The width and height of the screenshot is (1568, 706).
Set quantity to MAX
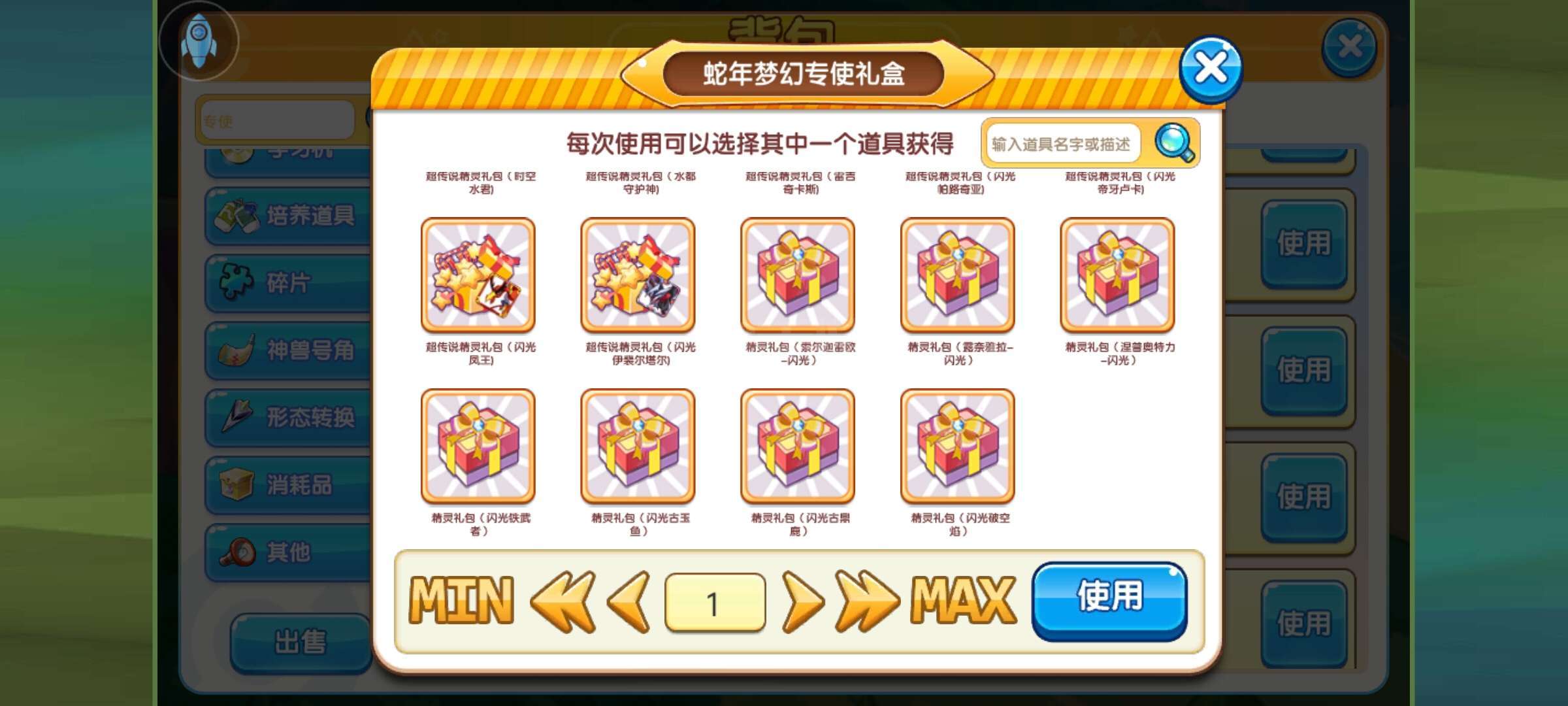click(964, 601)
